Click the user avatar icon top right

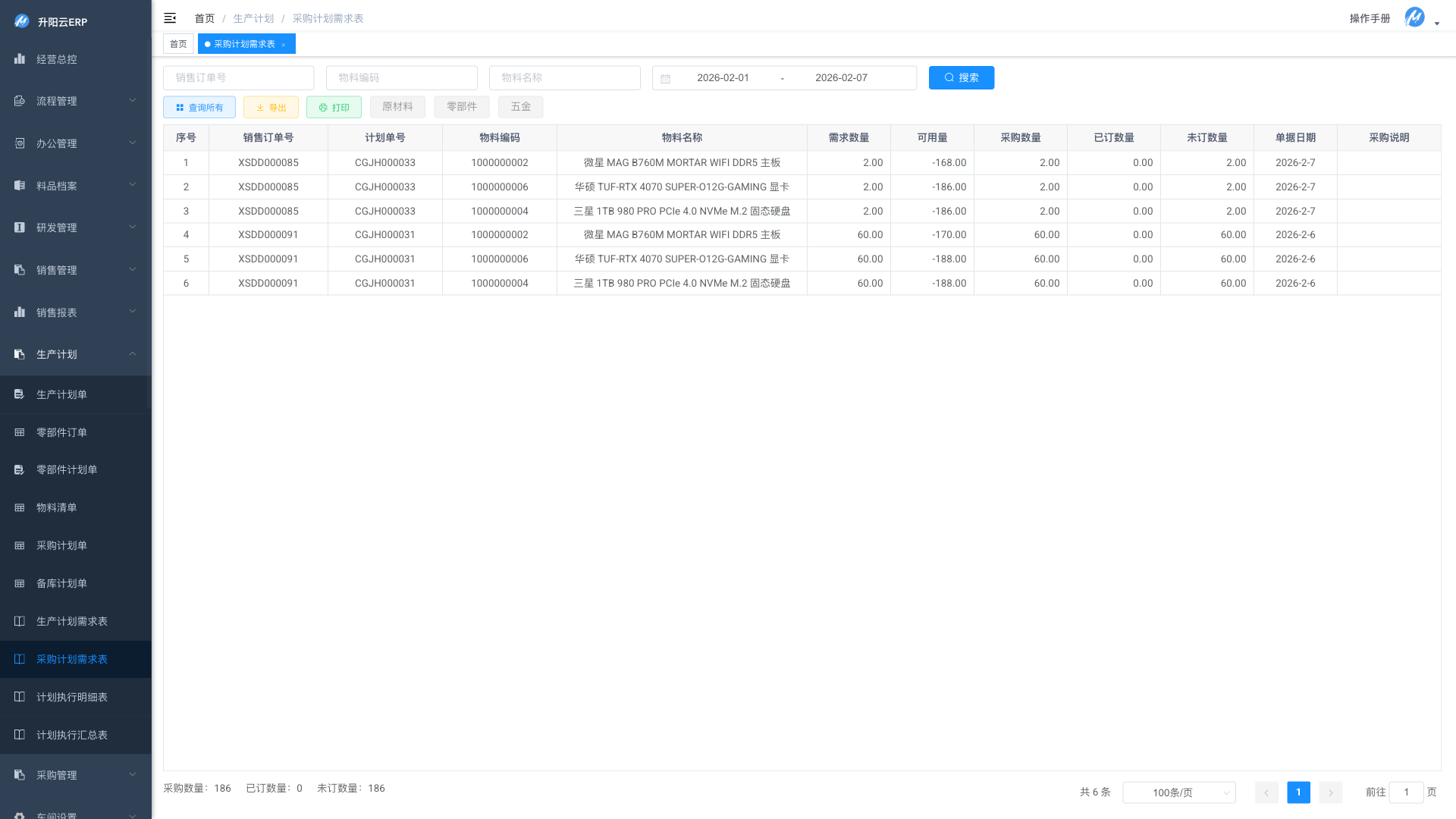point(1414,17)
